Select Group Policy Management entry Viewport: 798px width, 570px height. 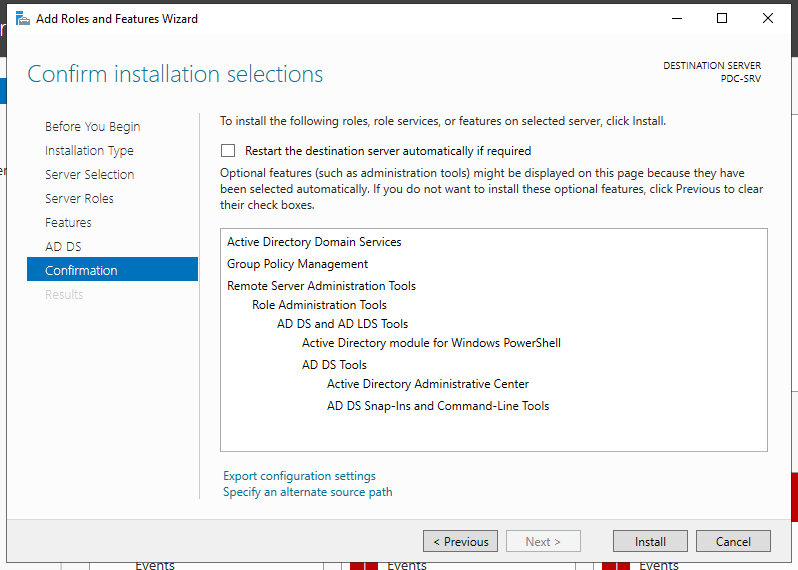click(x=297, y=264)
